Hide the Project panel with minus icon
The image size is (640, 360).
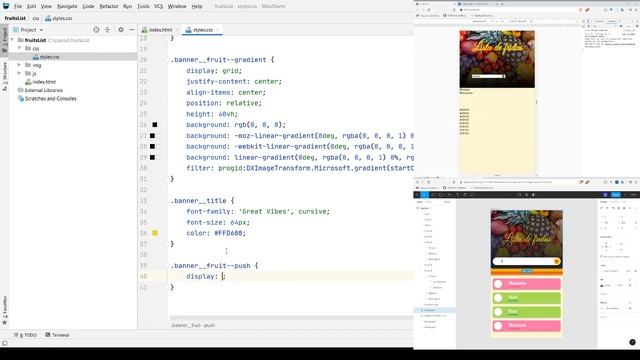coord(131,30)
